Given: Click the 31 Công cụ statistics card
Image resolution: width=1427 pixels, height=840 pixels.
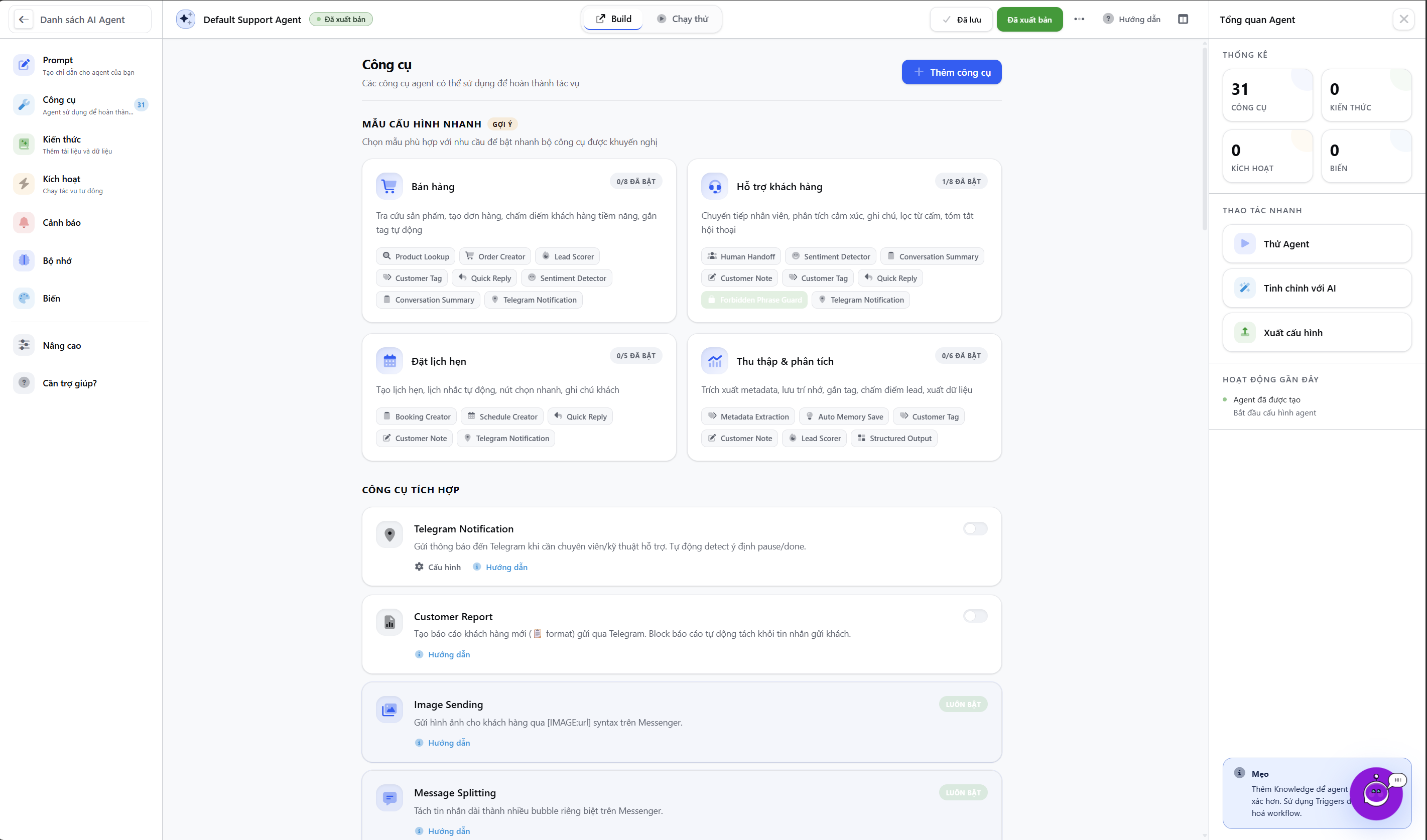Looking at the screenshot, I should click(1267, 95).
